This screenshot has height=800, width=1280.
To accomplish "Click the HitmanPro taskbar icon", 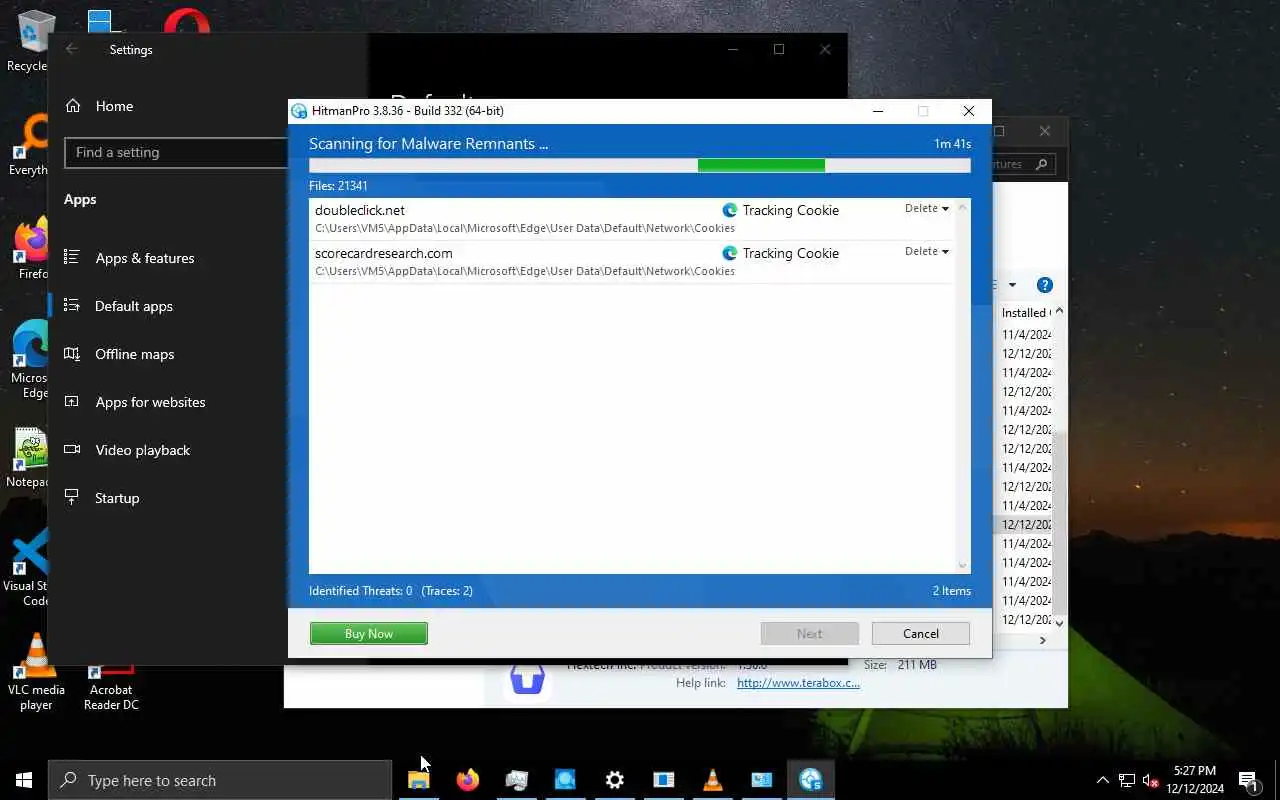I will point(811,780).
